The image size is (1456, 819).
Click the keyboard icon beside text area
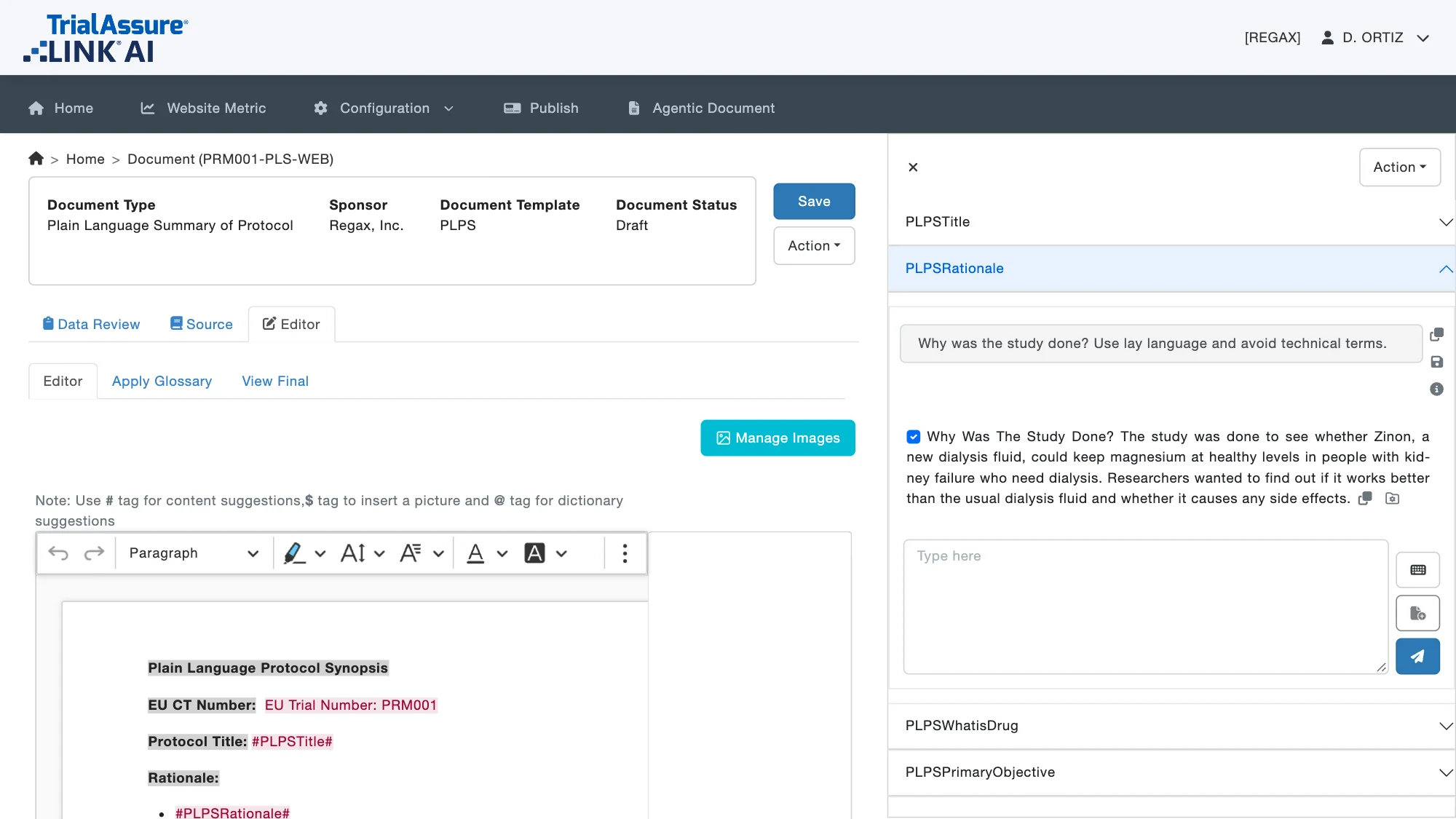pos(1417,570)
